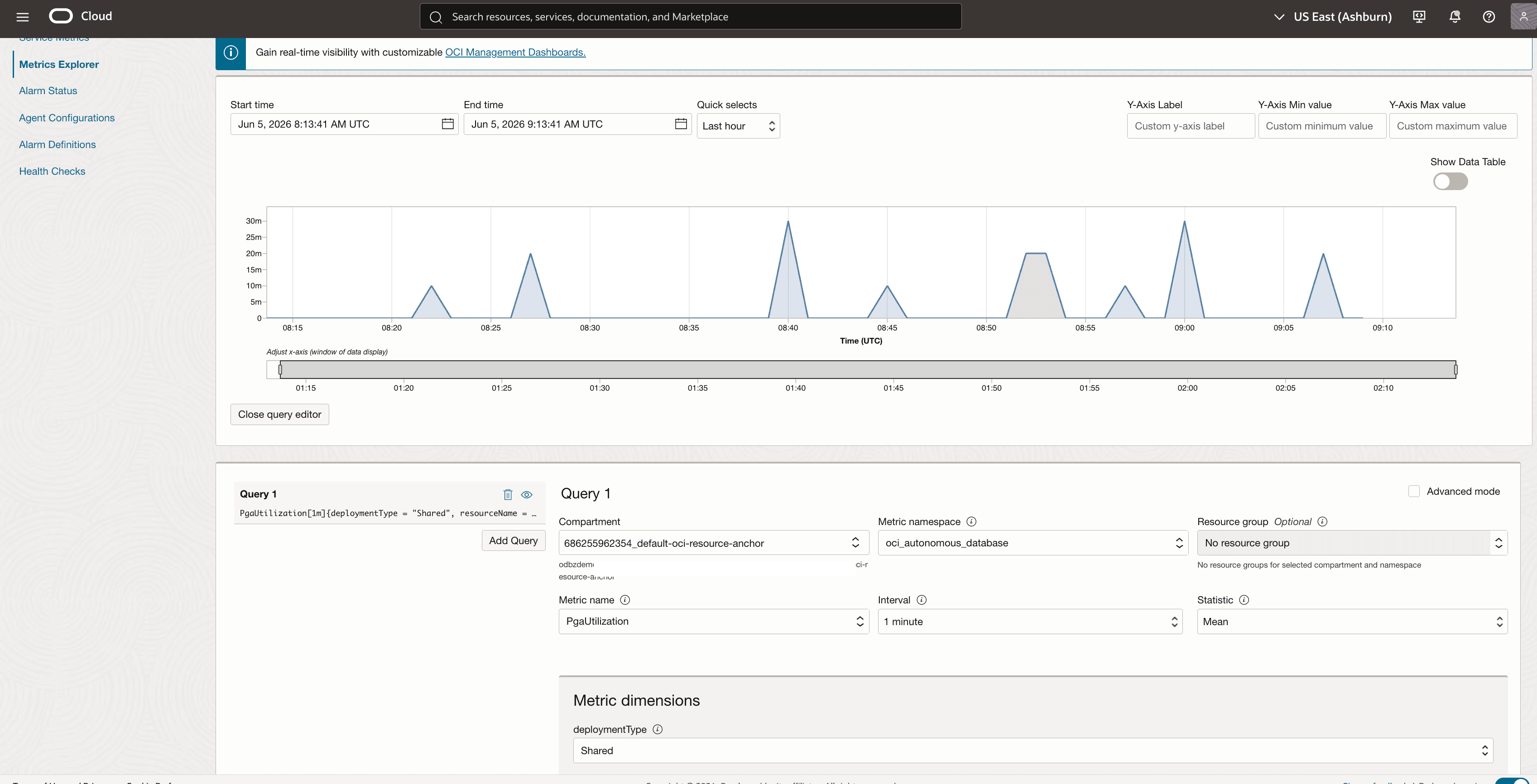Open the Compartment dropdown

click(714, 543)
